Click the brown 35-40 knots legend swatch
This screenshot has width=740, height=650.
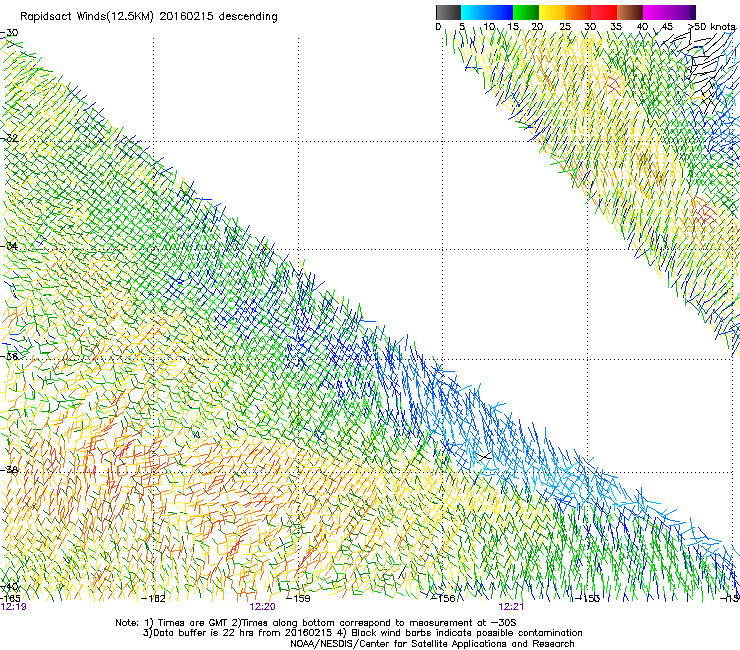coord(630,12)
